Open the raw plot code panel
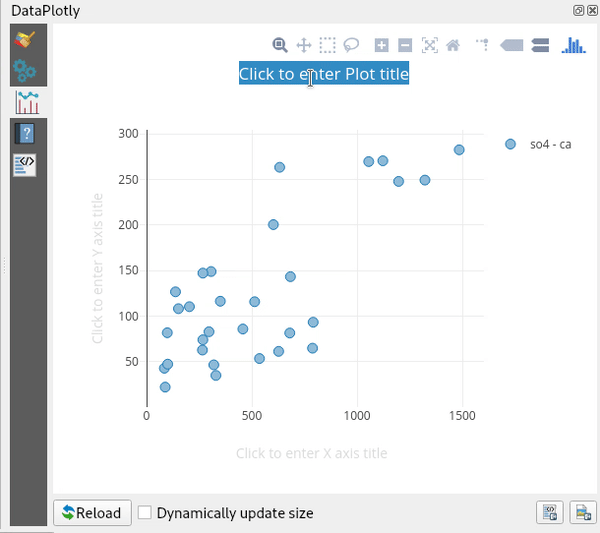Image resolution: width=600 pixels, height=533 pixels. pos(24,165)
